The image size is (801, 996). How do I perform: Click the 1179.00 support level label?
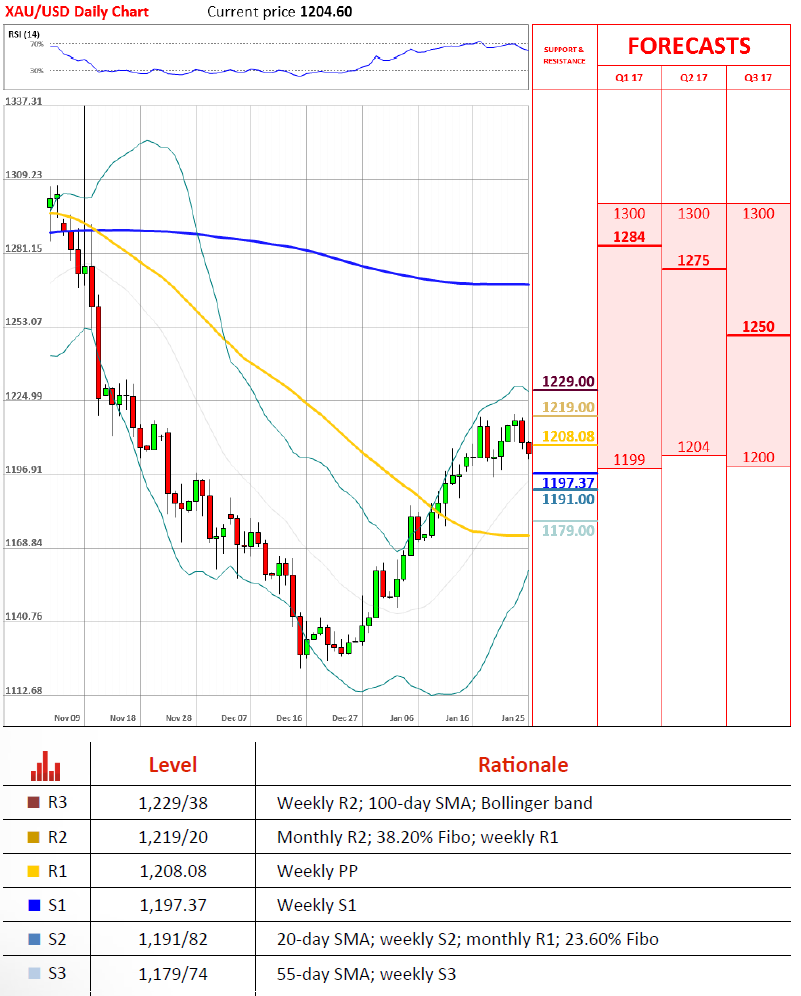click(x=568, y=530)
